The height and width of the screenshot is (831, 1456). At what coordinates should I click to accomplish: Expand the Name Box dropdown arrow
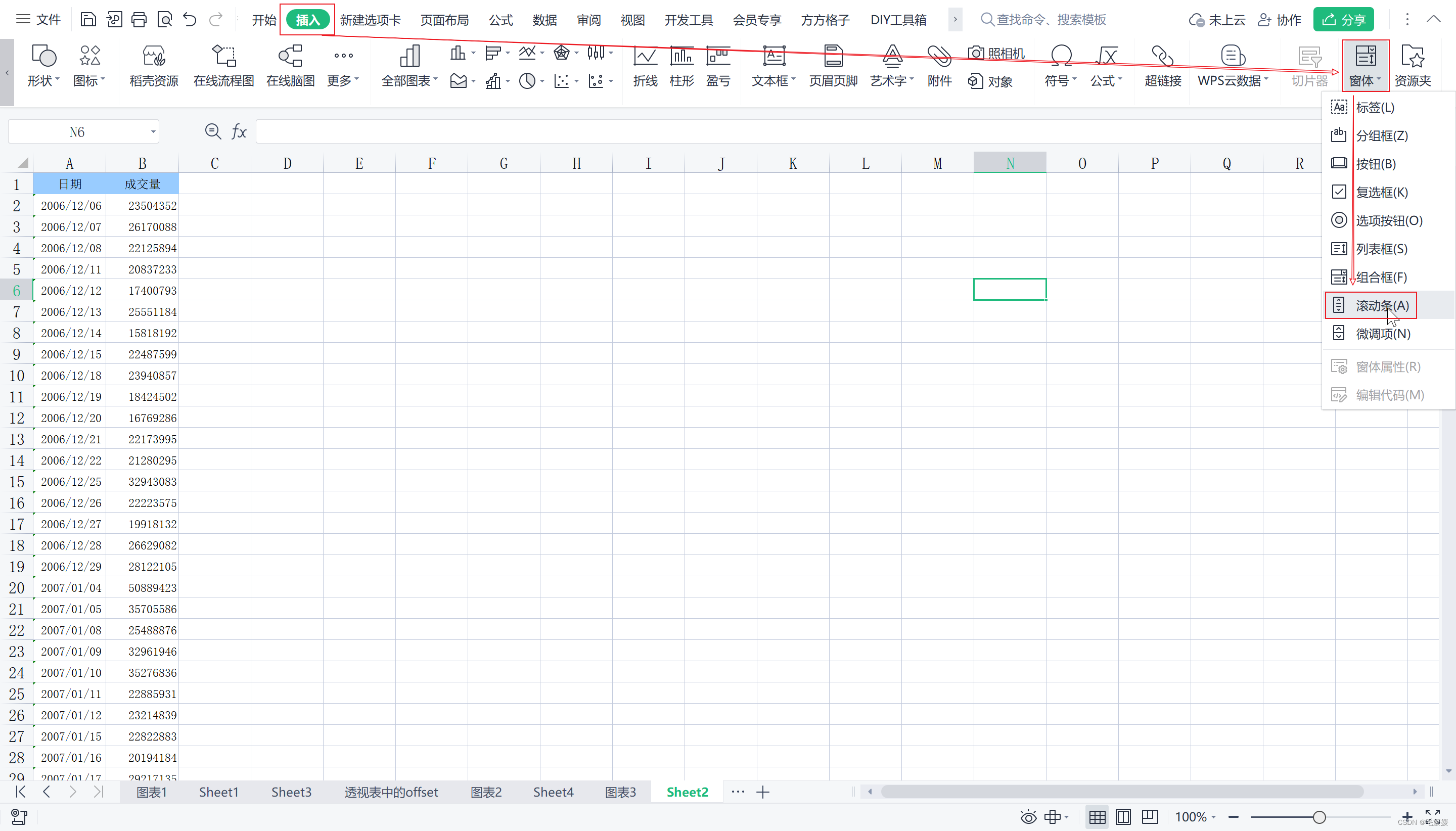tap(153, 132)
